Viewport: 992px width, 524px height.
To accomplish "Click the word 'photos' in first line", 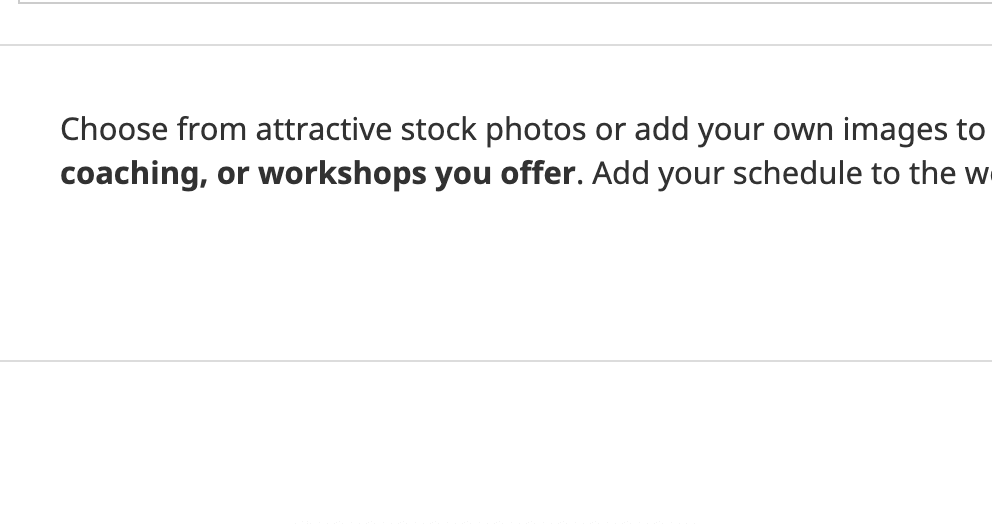I will pos(536,130).
